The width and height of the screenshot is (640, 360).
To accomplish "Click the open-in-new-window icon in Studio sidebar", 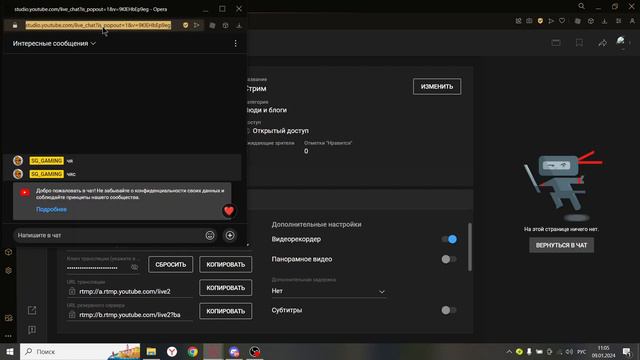I will (x=32, y=311).
